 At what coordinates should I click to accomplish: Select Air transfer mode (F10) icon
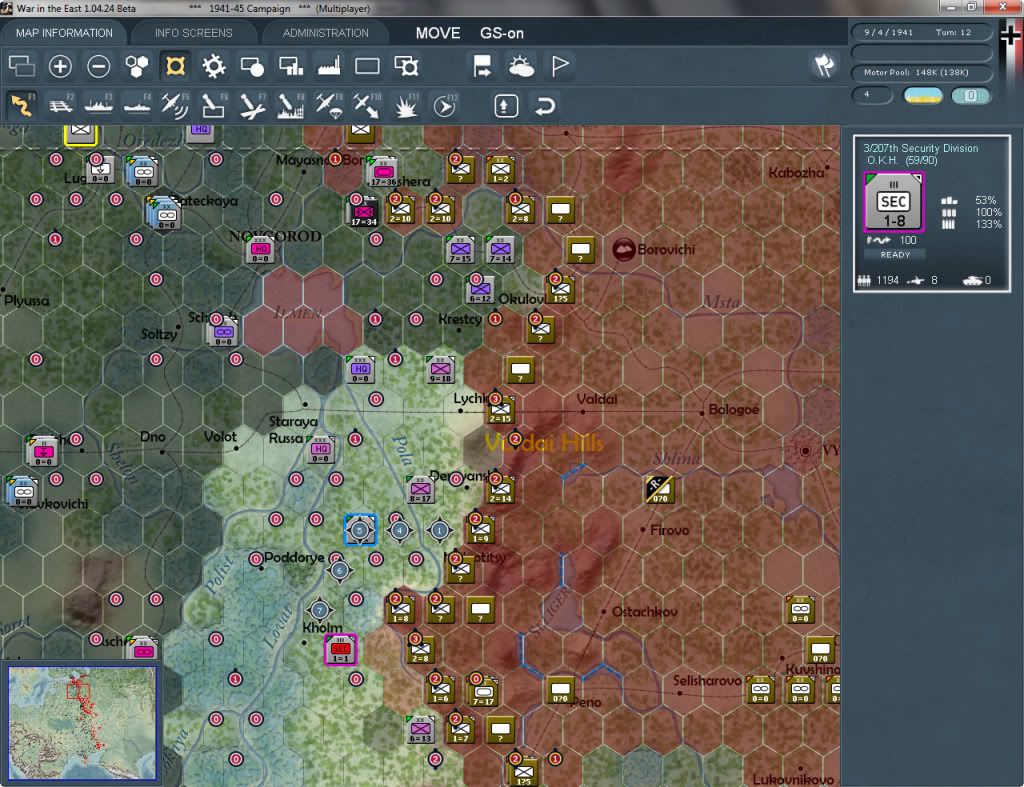367,105
